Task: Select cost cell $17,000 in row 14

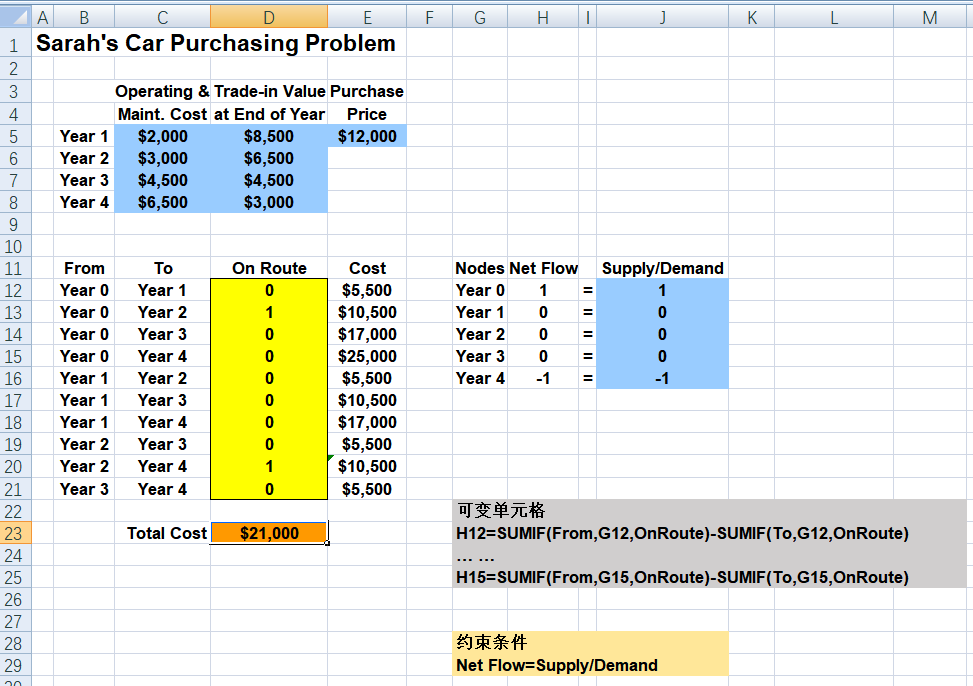Action: click(367, 335)
